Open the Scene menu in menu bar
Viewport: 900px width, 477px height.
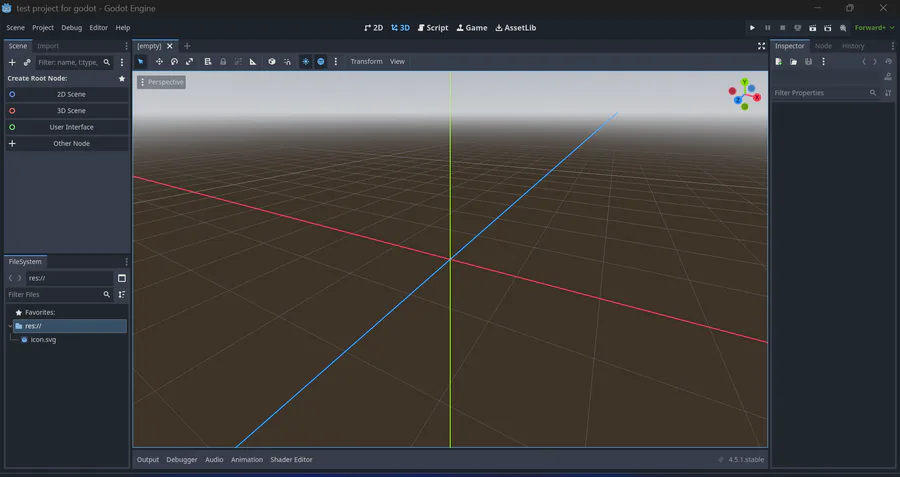(15, 28)
